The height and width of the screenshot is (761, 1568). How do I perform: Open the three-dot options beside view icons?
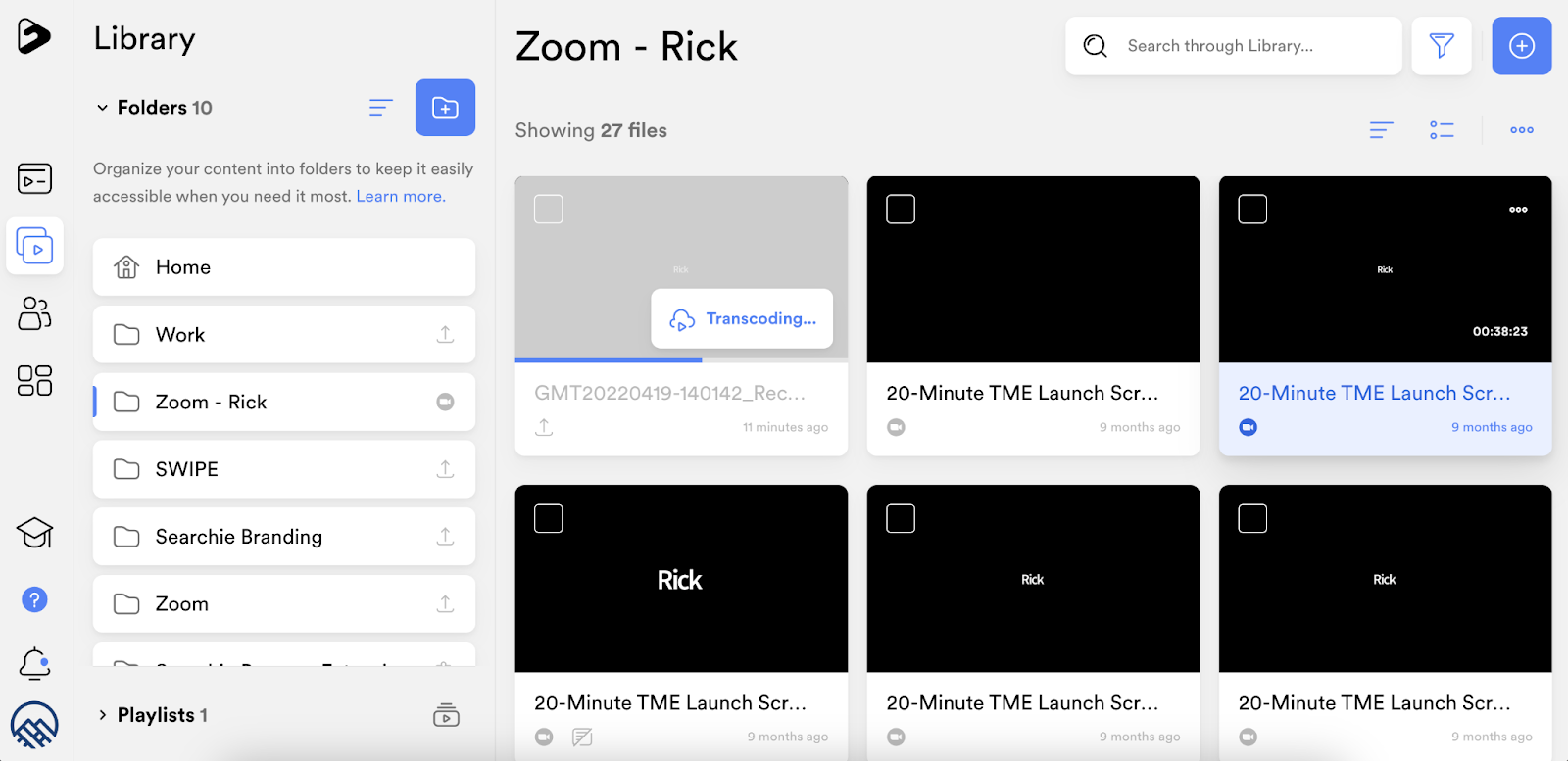pos(1522,130)
